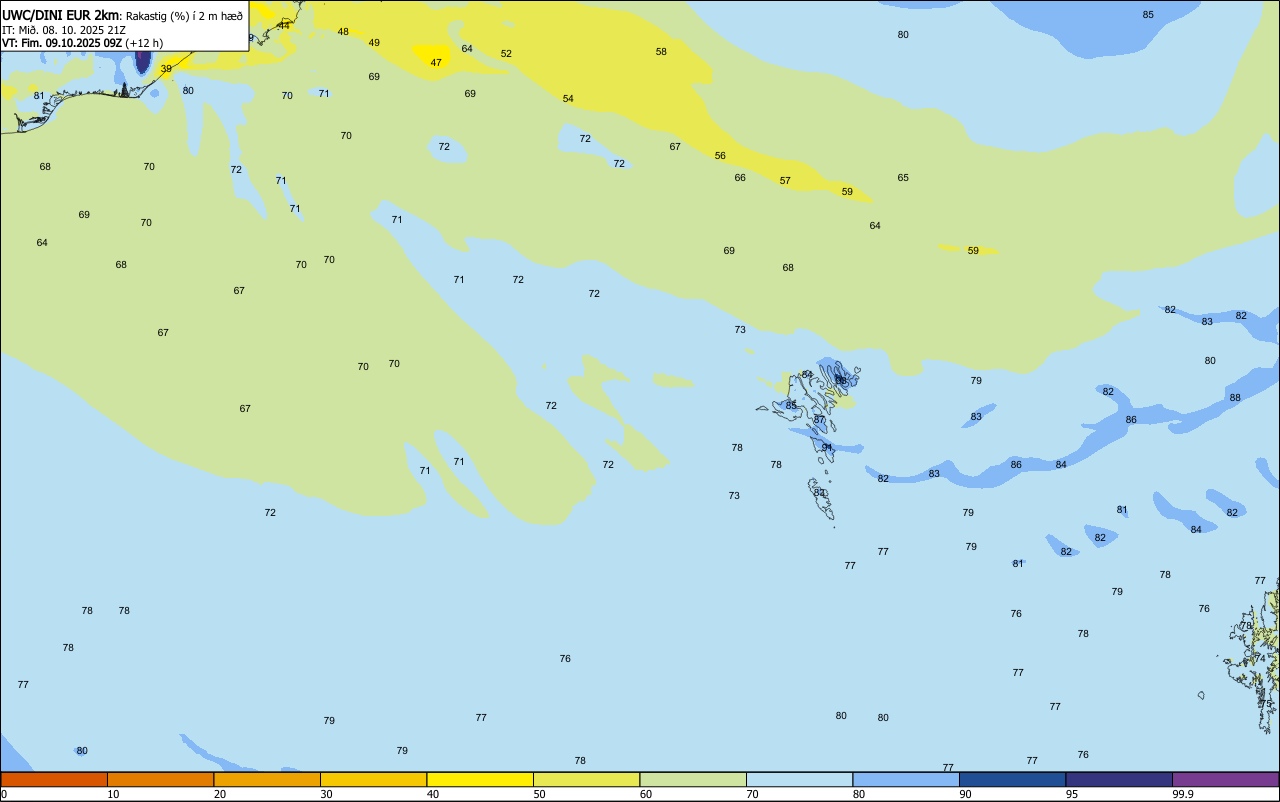Click the 60–70 light green legend swatch
The height and width of the screenshot is (802, 1280).
(693, 779)
